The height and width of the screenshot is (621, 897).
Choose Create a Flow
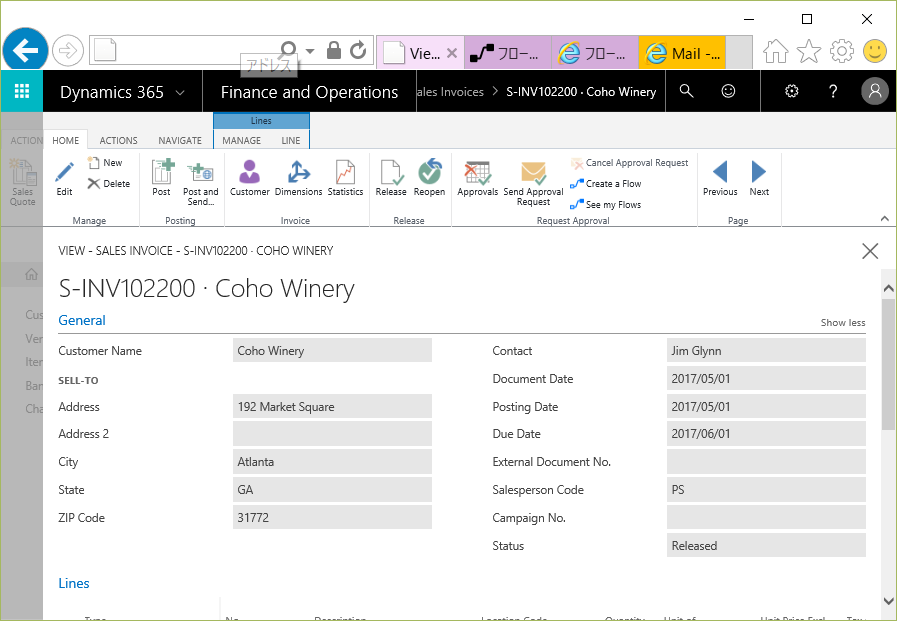606,184
